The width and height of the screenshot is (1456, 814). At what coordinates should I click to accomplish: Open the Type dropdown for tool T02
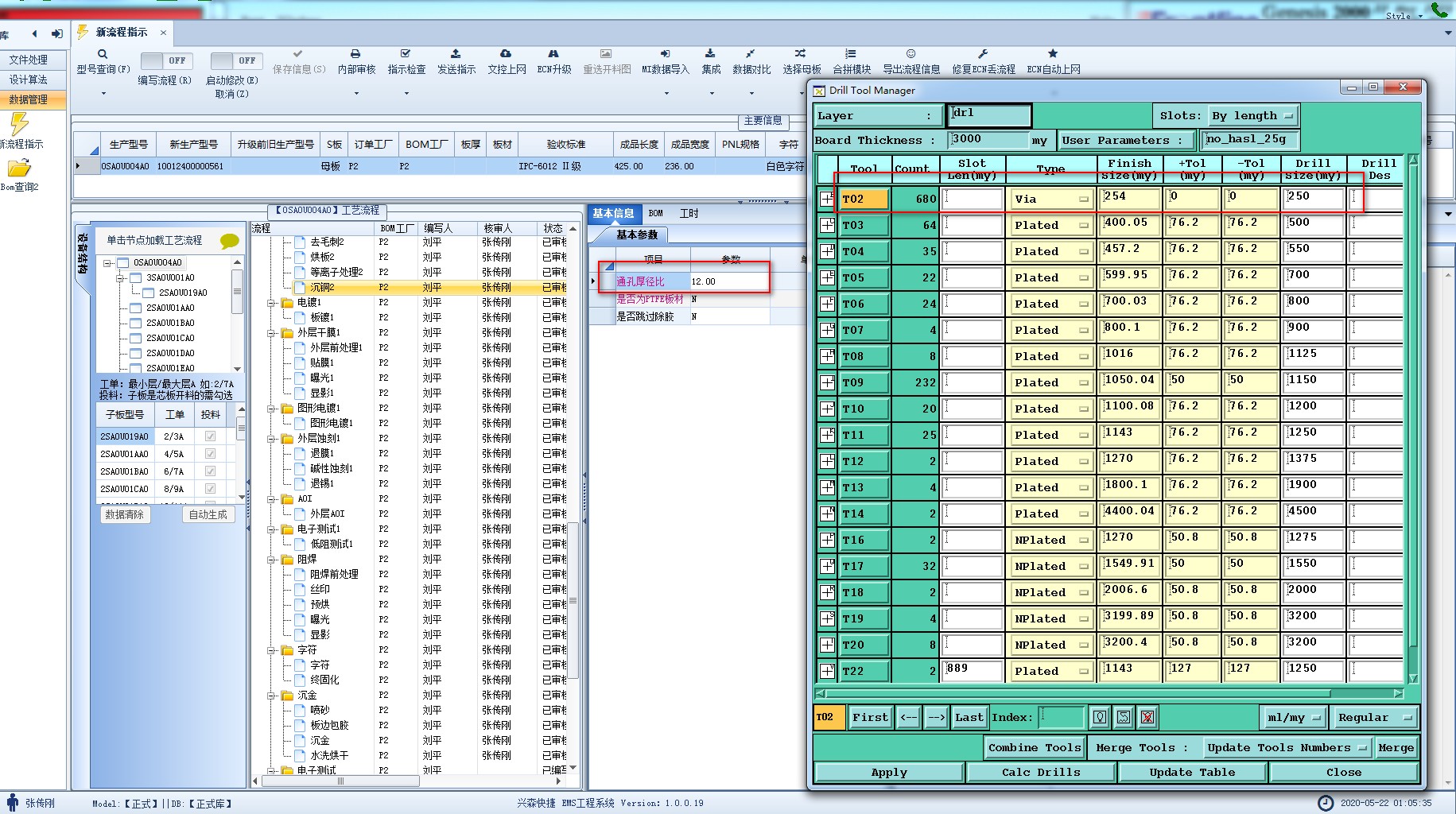coord(1083,200)
